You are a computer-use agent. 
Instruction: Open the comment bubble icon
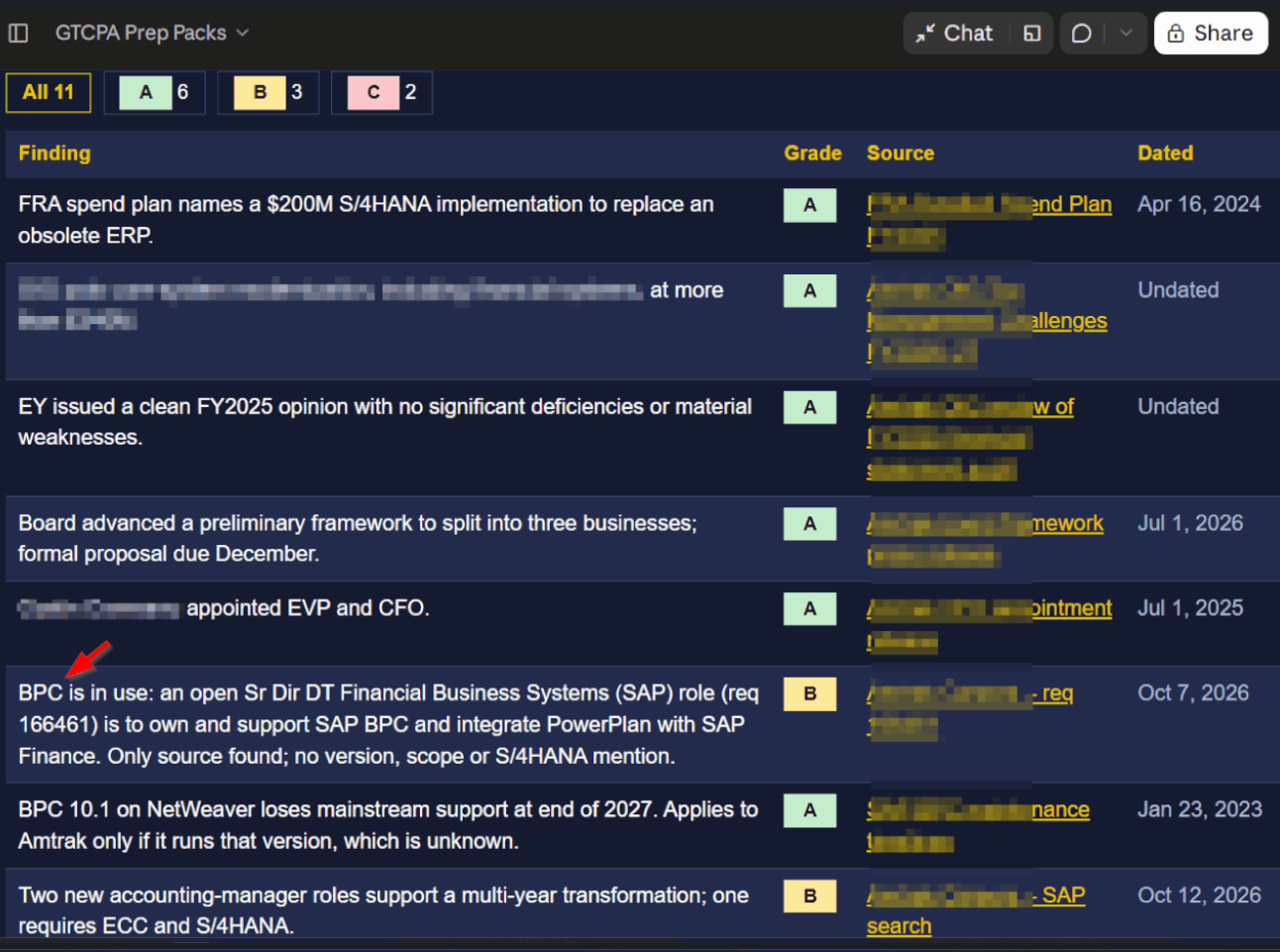coord(1082,33)
